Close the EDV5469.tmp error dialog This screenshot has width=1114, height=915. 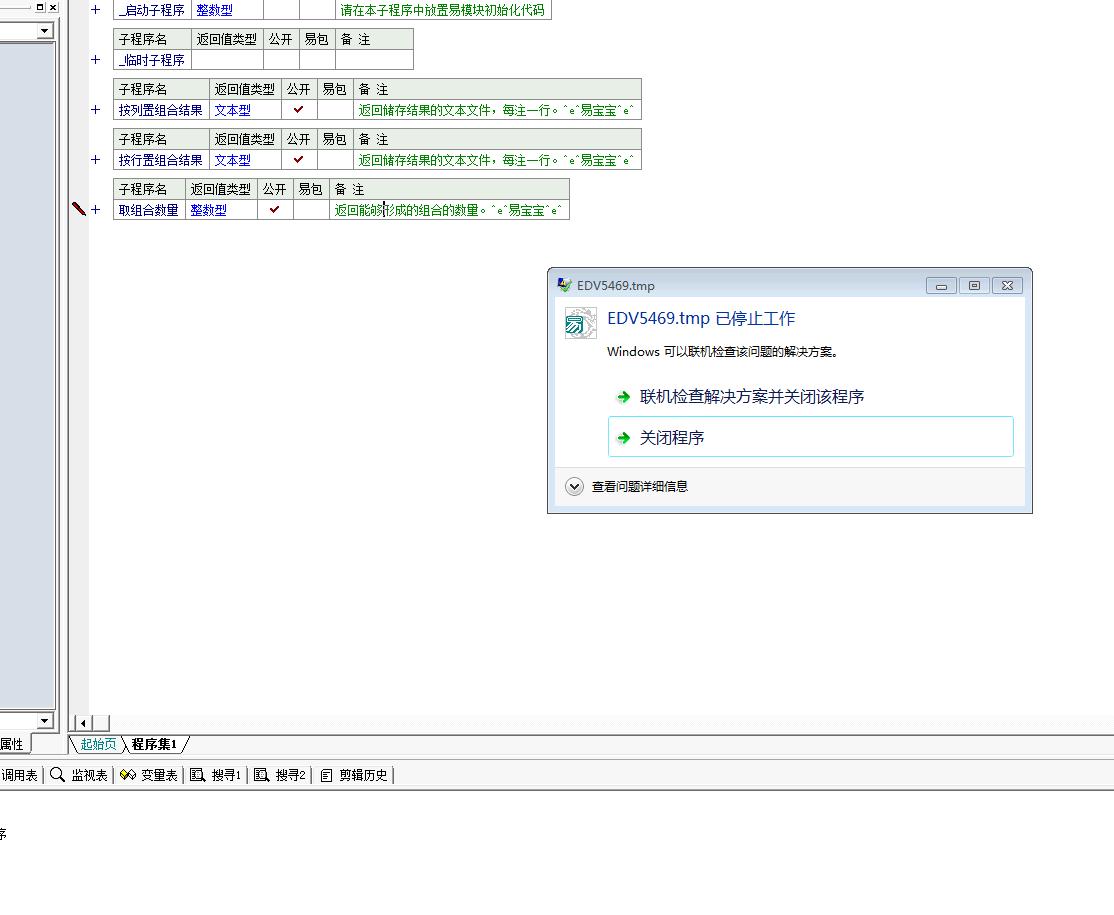(x=1007, y=286)
